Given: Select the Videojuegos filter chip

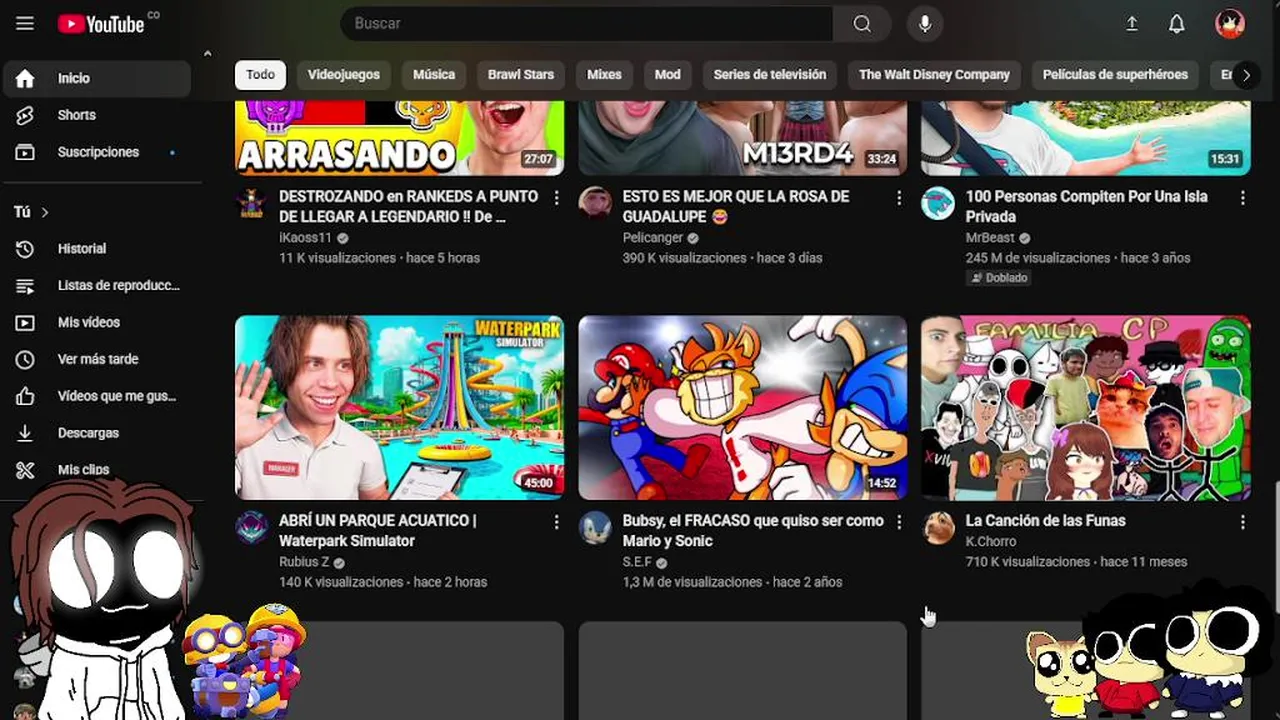Looking at the screenshot, I should click(344, 75).
